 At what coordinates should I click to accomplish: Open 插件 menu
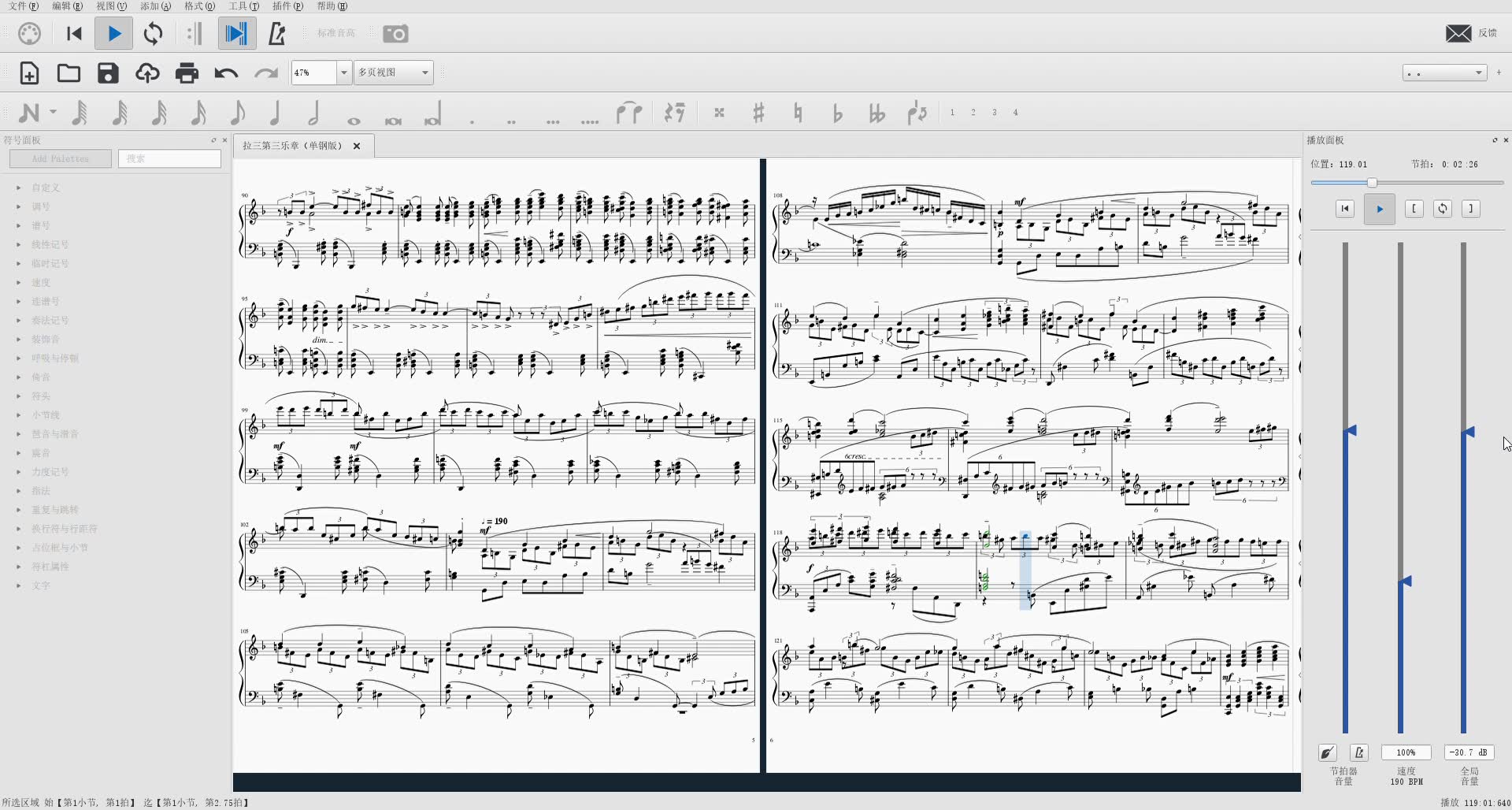click(x=287, y=6)
